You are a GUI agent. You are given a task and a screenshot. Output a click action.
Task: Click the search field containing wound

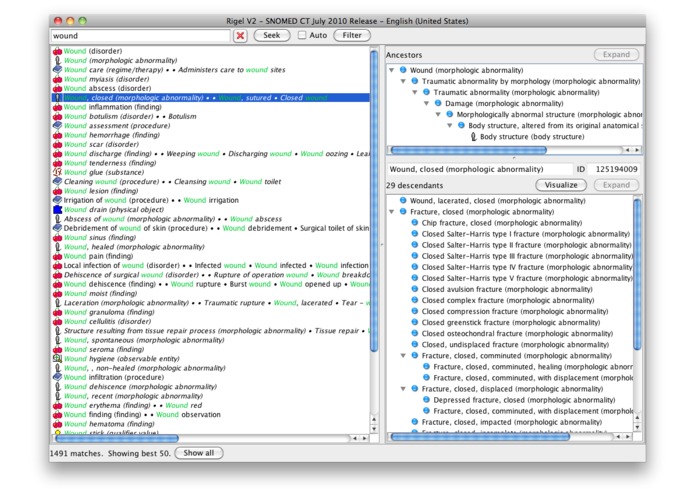pos(141,36)
